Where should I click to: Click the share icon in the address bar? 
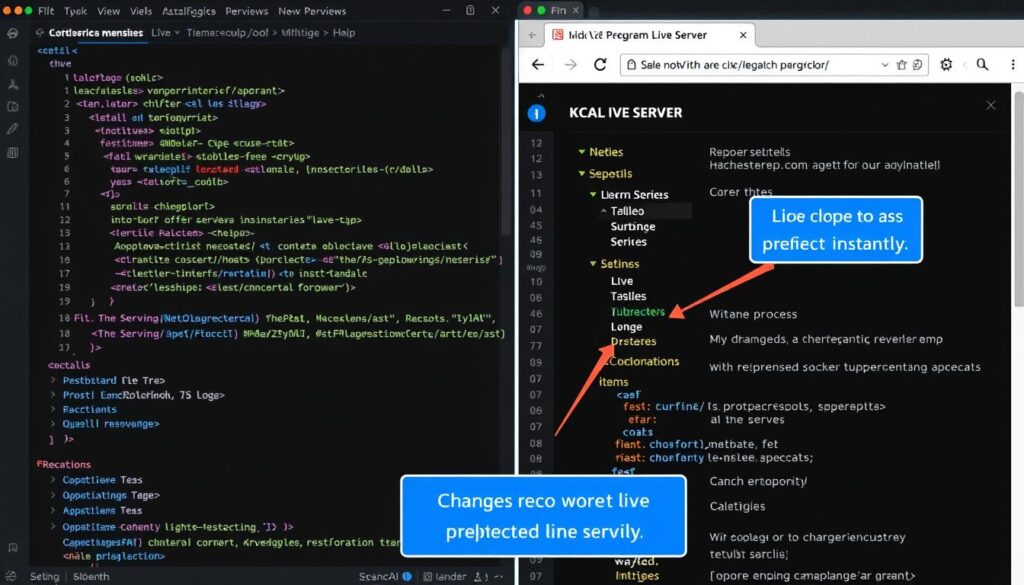point(902,65)
